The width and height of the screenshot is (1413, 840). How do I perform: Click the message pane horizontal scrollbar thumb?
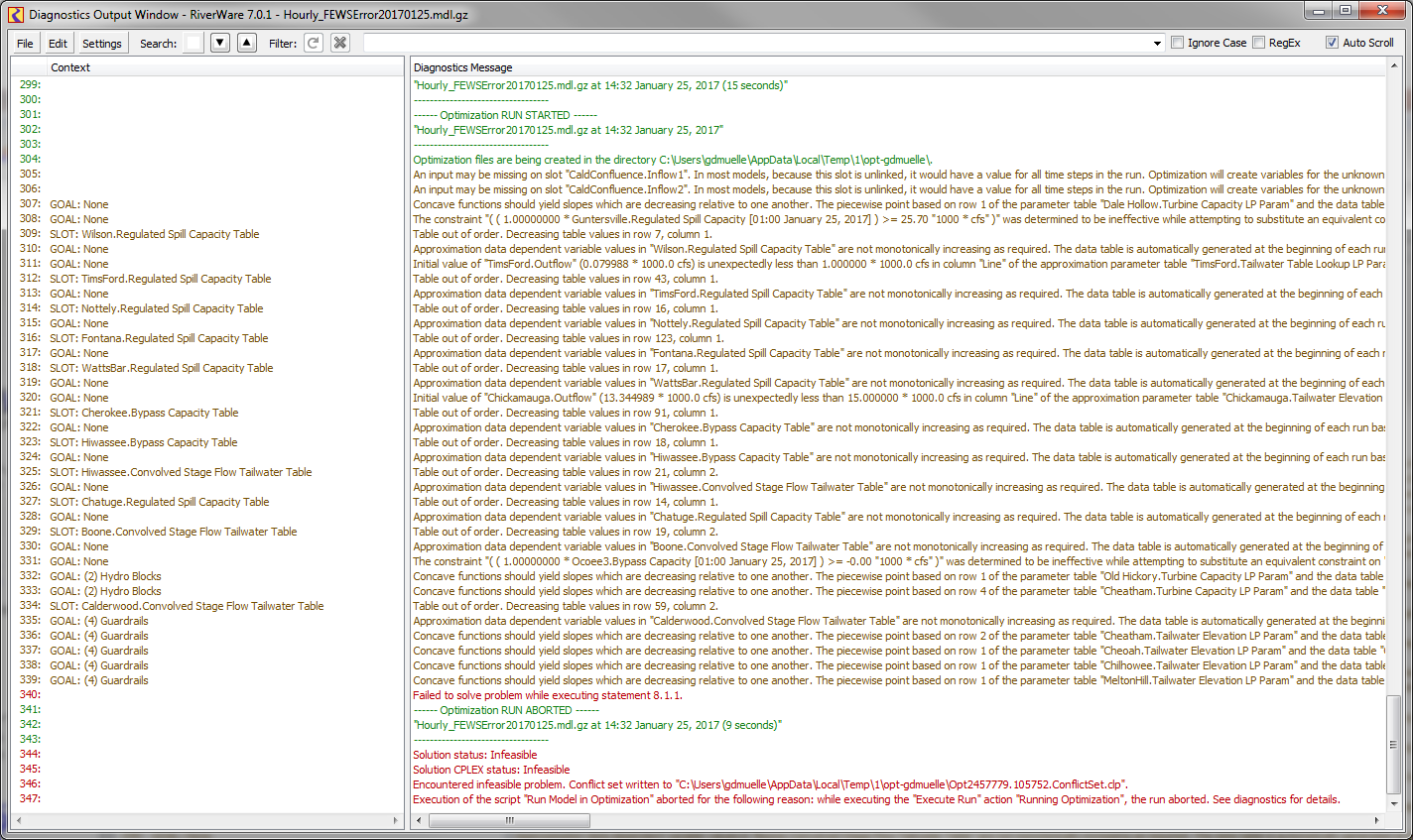click(509, 820)
